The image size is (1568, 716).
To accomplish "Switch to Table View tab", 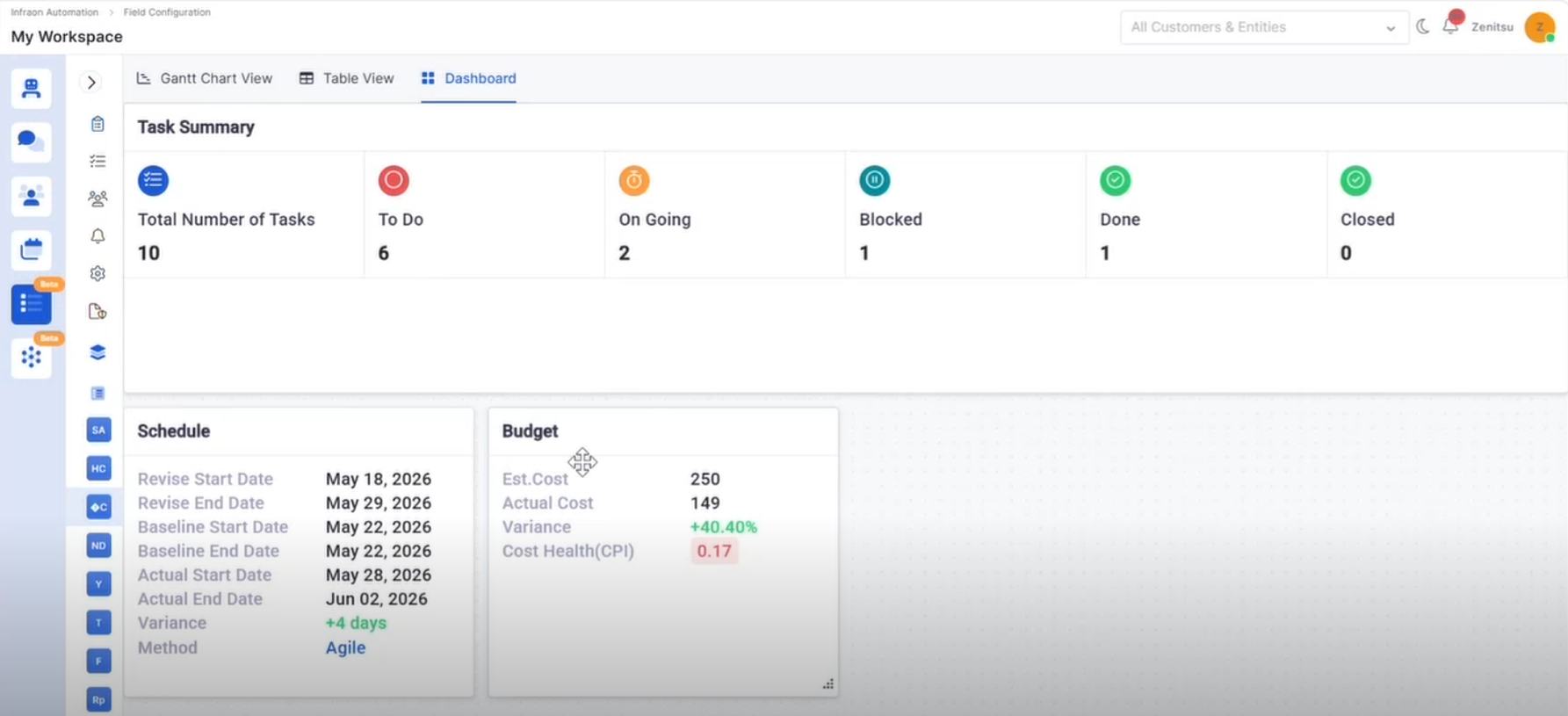I will coord(346,78).
